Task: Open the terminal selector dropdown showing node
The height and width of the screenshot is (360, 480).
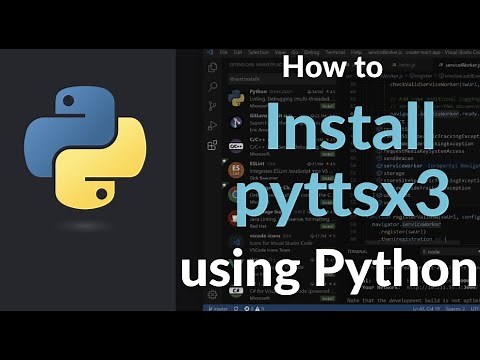Action: point(450,252)
